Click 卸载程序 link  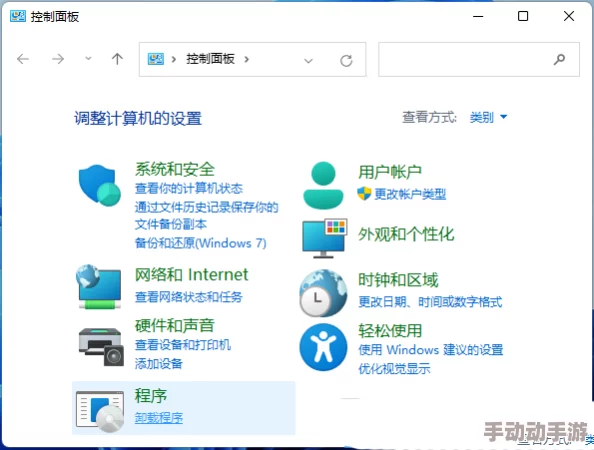coord(159,418)
